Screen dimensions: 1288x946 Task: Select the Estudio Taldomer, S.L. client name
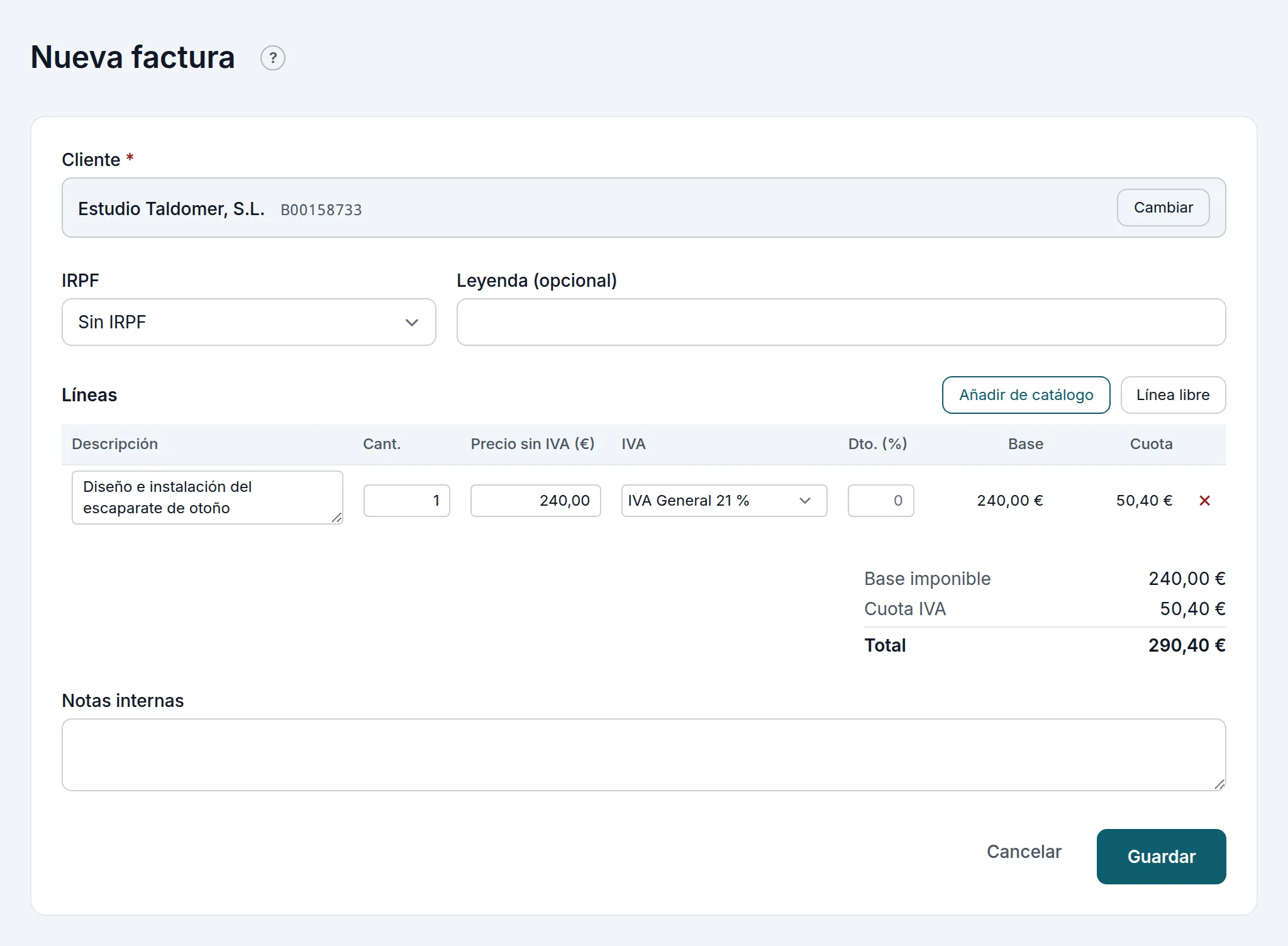(171, 209)
